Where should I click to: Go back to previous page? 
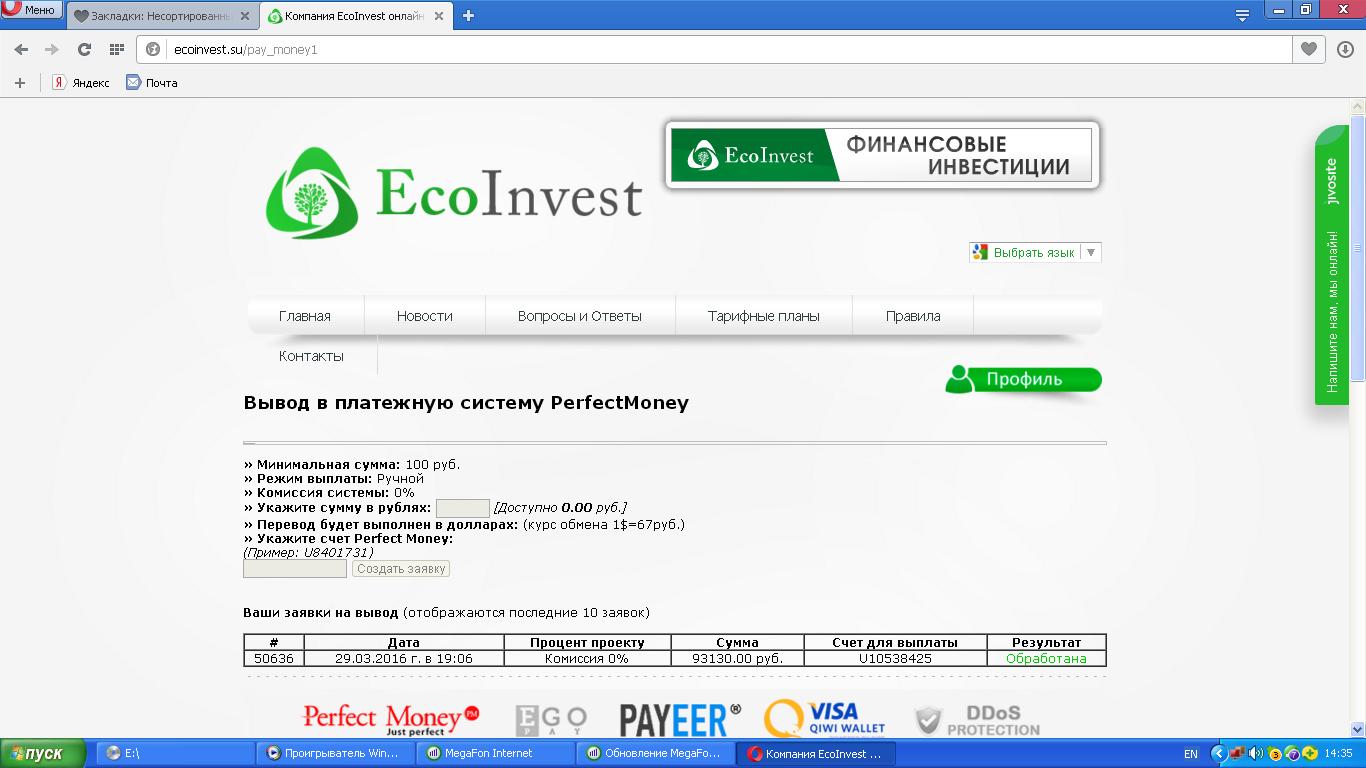(x=21, y=49)
